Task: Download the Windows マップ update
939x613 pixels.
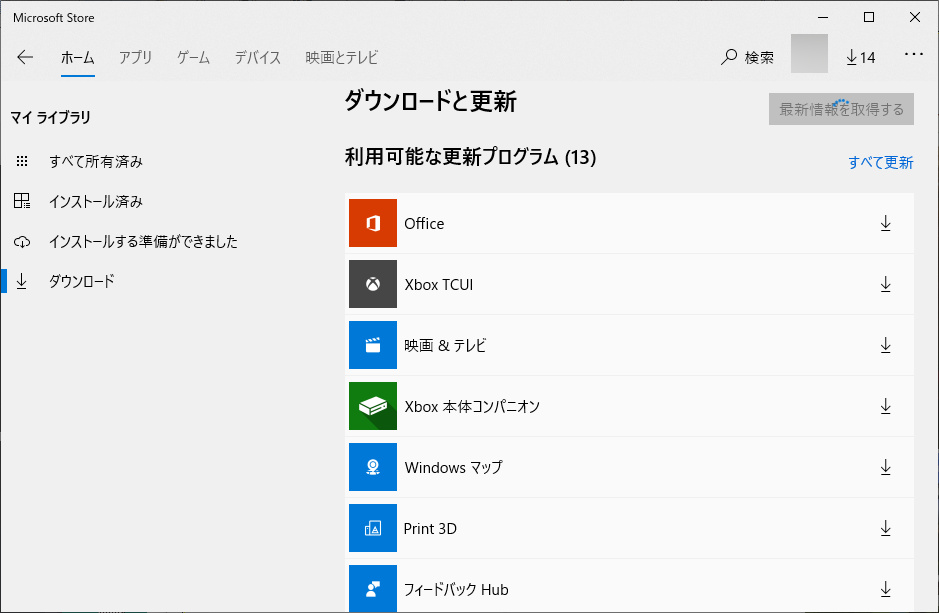Action: click(886, 468)
